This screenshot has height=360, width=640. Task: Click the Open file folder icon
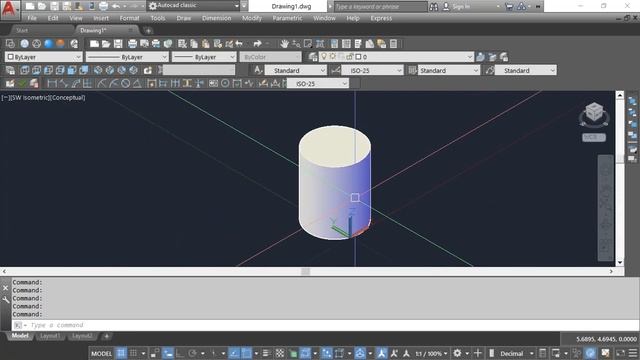[x=106, y=44]
